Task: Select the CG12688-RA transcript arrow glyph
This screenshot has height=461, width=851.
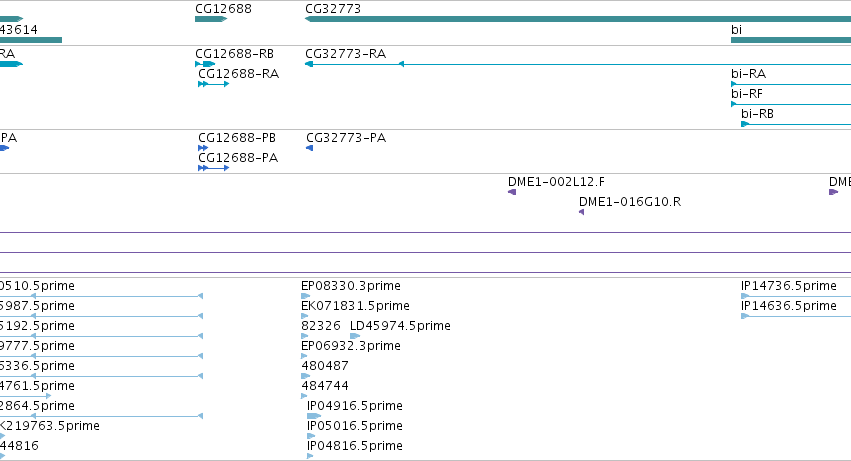Action: 213,84
